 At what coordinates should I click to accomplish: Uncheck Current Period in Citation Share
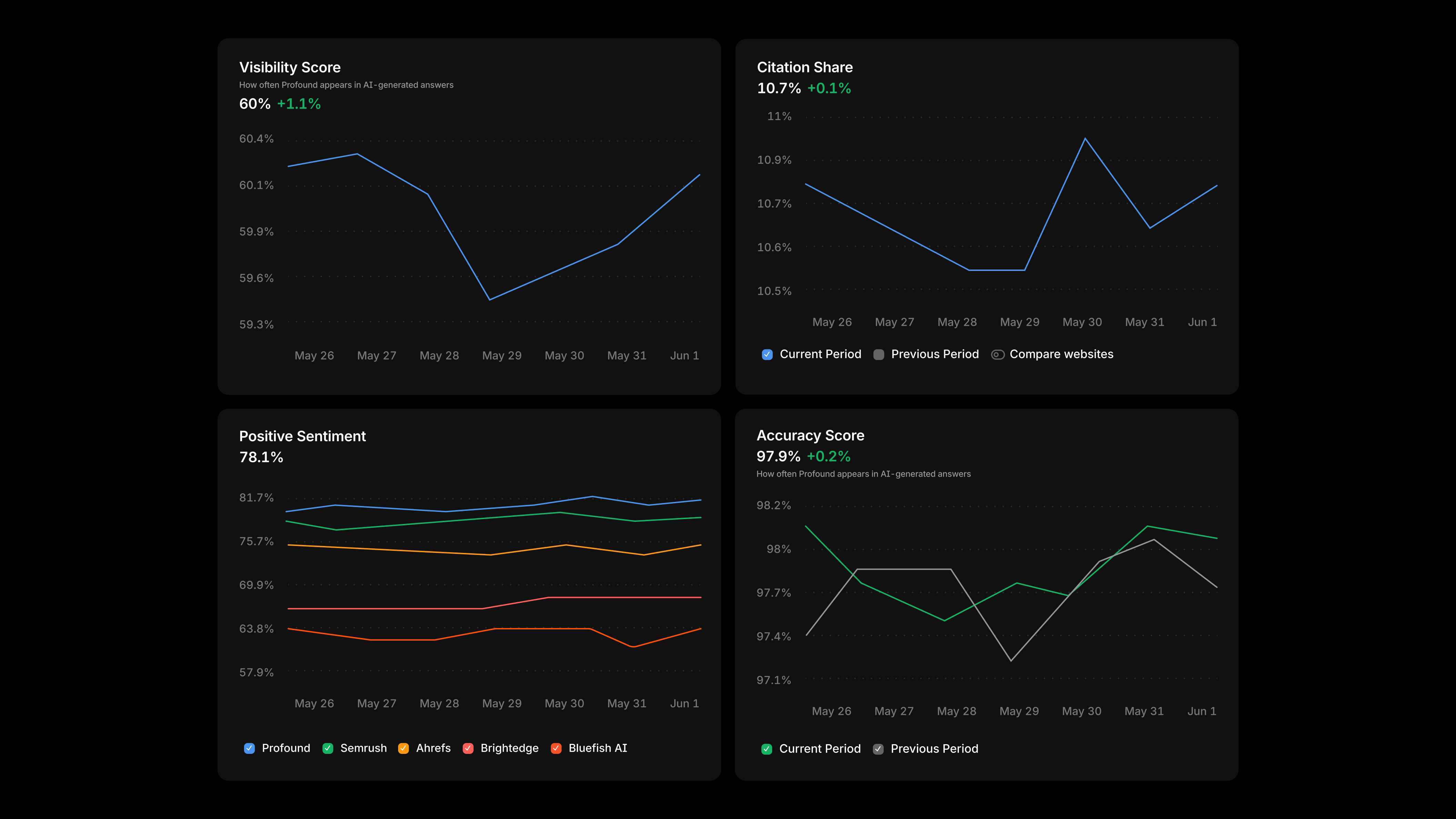[767, 354]
